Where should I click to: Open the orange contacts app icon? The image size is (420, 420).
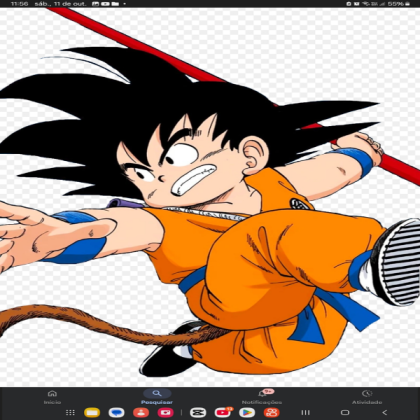pyautogui.click(x=141, y=413)
